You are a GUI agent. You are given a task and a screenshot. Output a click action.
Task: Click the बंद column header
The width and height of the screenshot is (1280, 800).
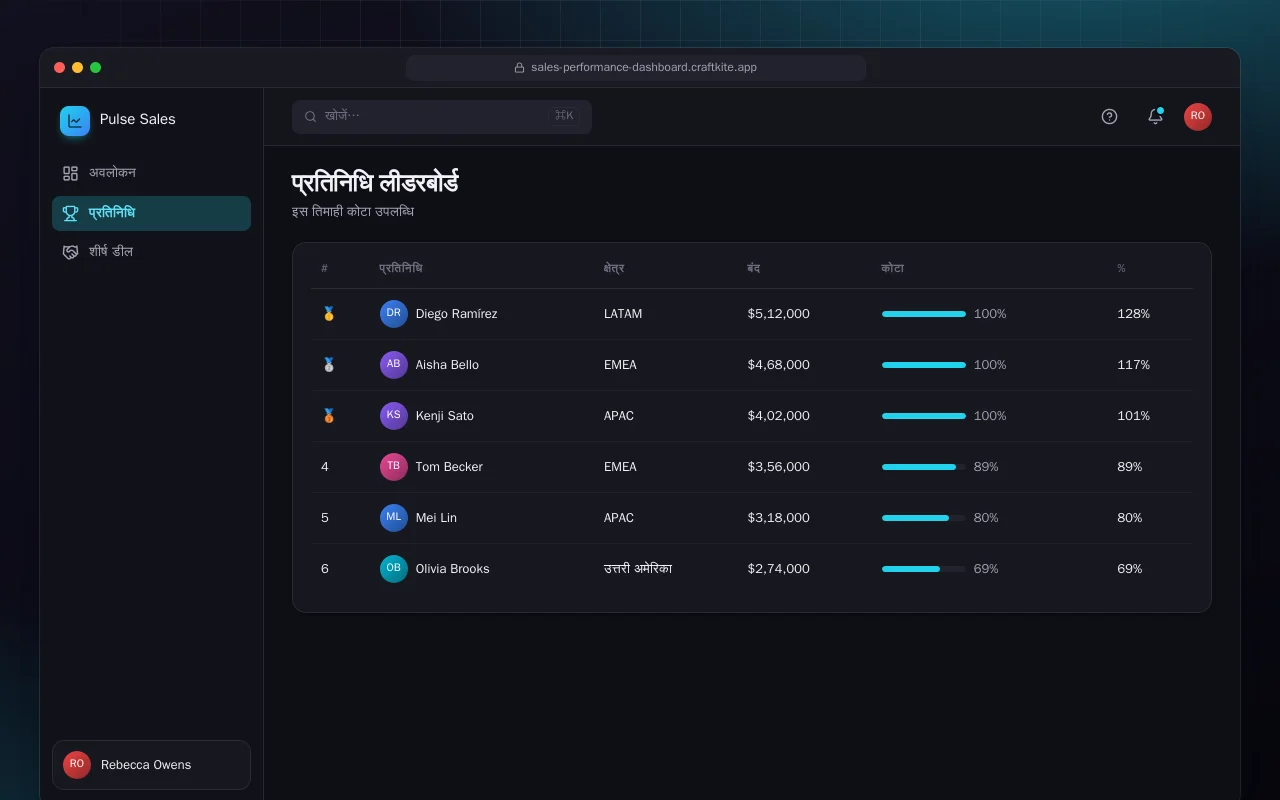point(754,268)
